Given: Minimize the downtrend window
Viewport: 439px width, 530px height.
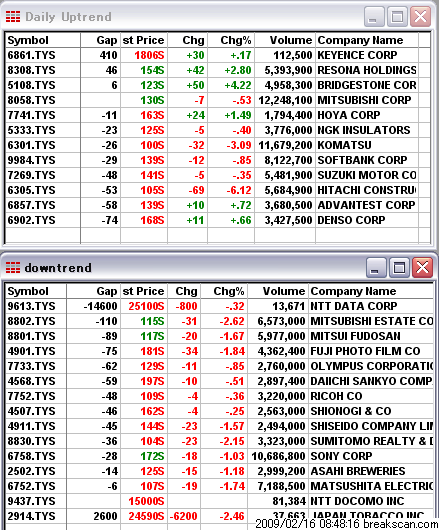Looking at the screenshot, I should pyautogui.click(x=375, y=268).
